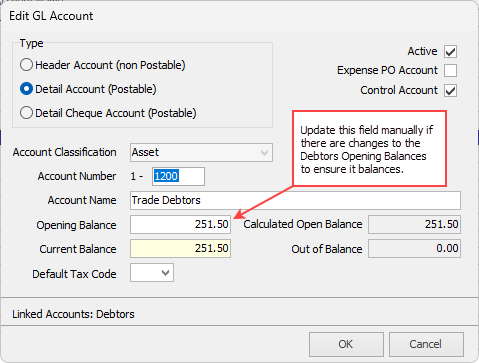Toggle the Control Account checkbox

(450, 90)
